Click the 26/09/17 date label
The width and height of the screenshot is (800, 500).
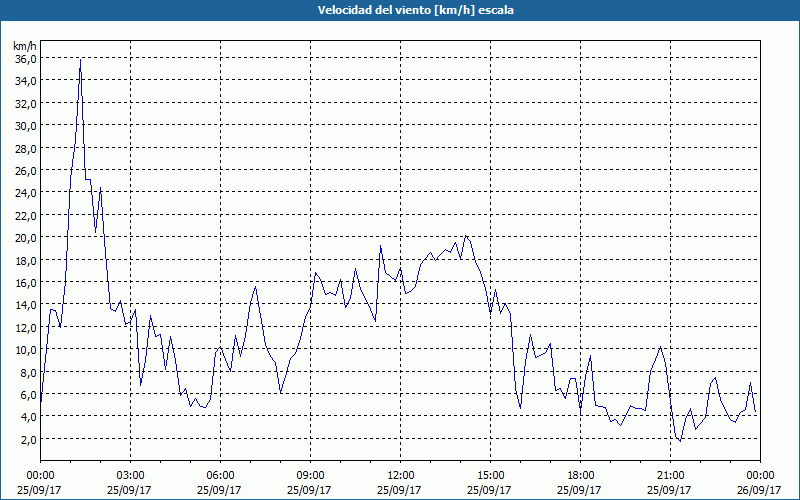pyautogui.click(x=759, y=490)
